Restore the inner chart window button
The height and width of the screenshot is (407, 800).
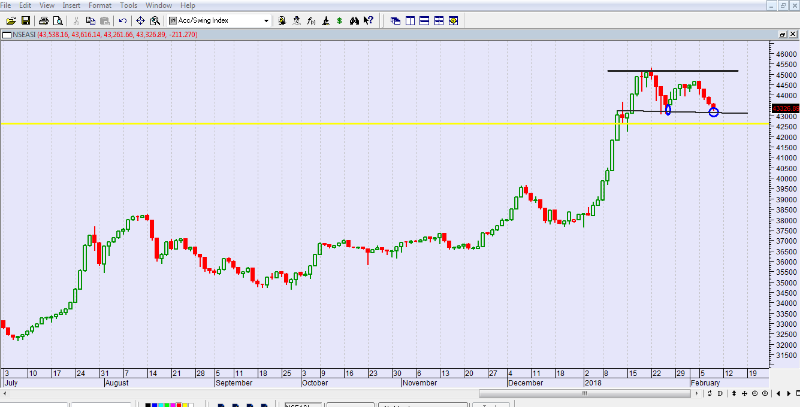782,34
